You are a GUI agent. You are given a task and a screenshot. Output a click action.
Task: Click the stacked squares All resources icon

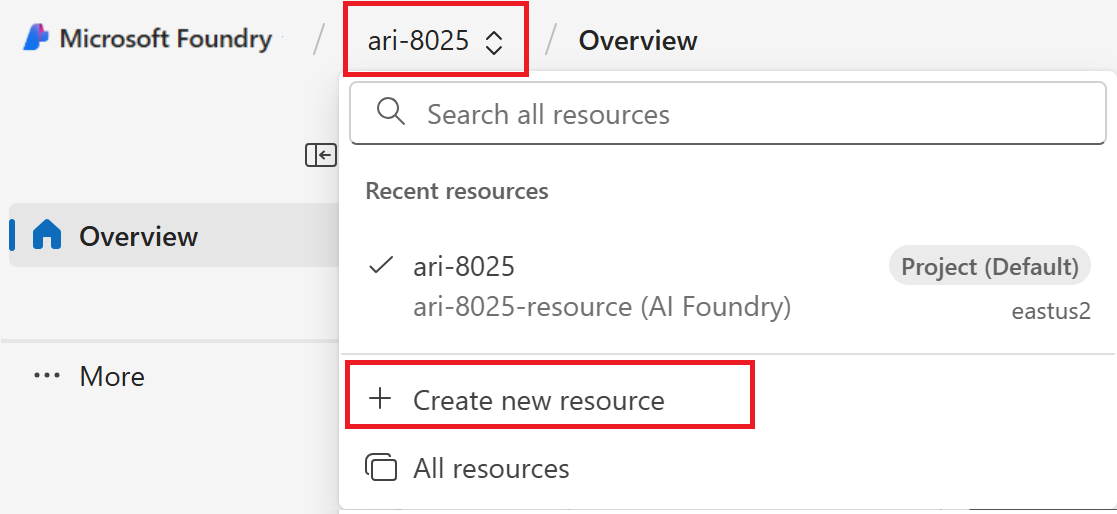click(380, 468)
